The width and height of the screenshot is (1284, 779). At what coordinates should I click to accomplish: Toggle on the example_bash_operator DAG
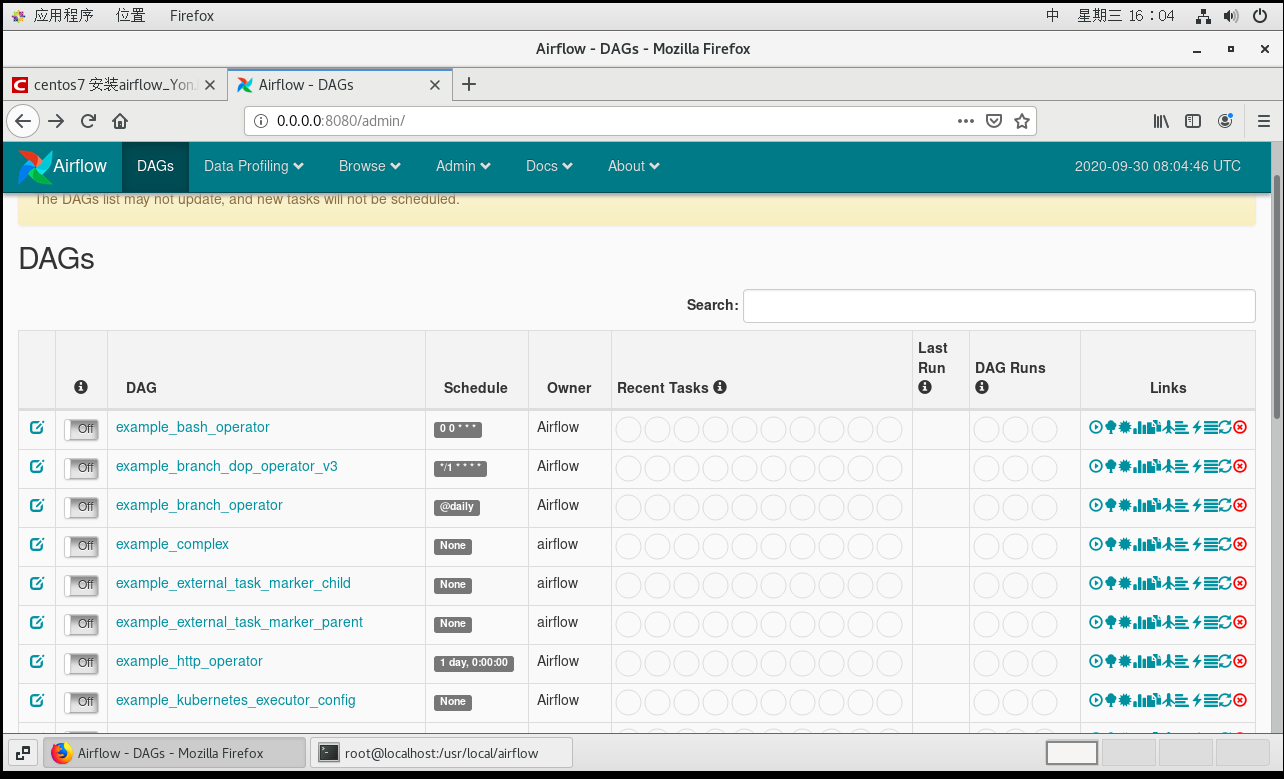point(81,429)
